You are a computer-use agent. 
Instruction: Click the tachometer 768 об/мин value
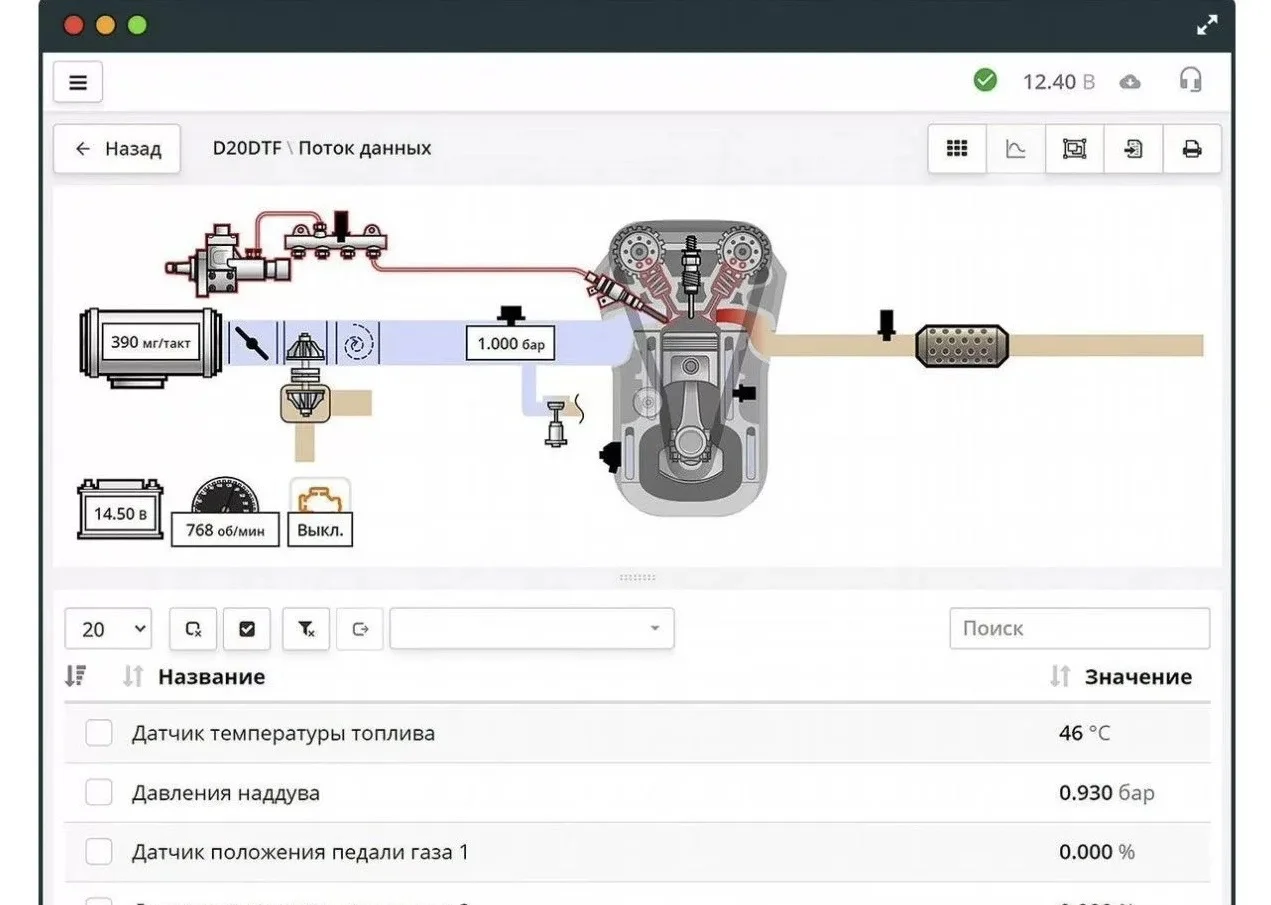(225, 530)
